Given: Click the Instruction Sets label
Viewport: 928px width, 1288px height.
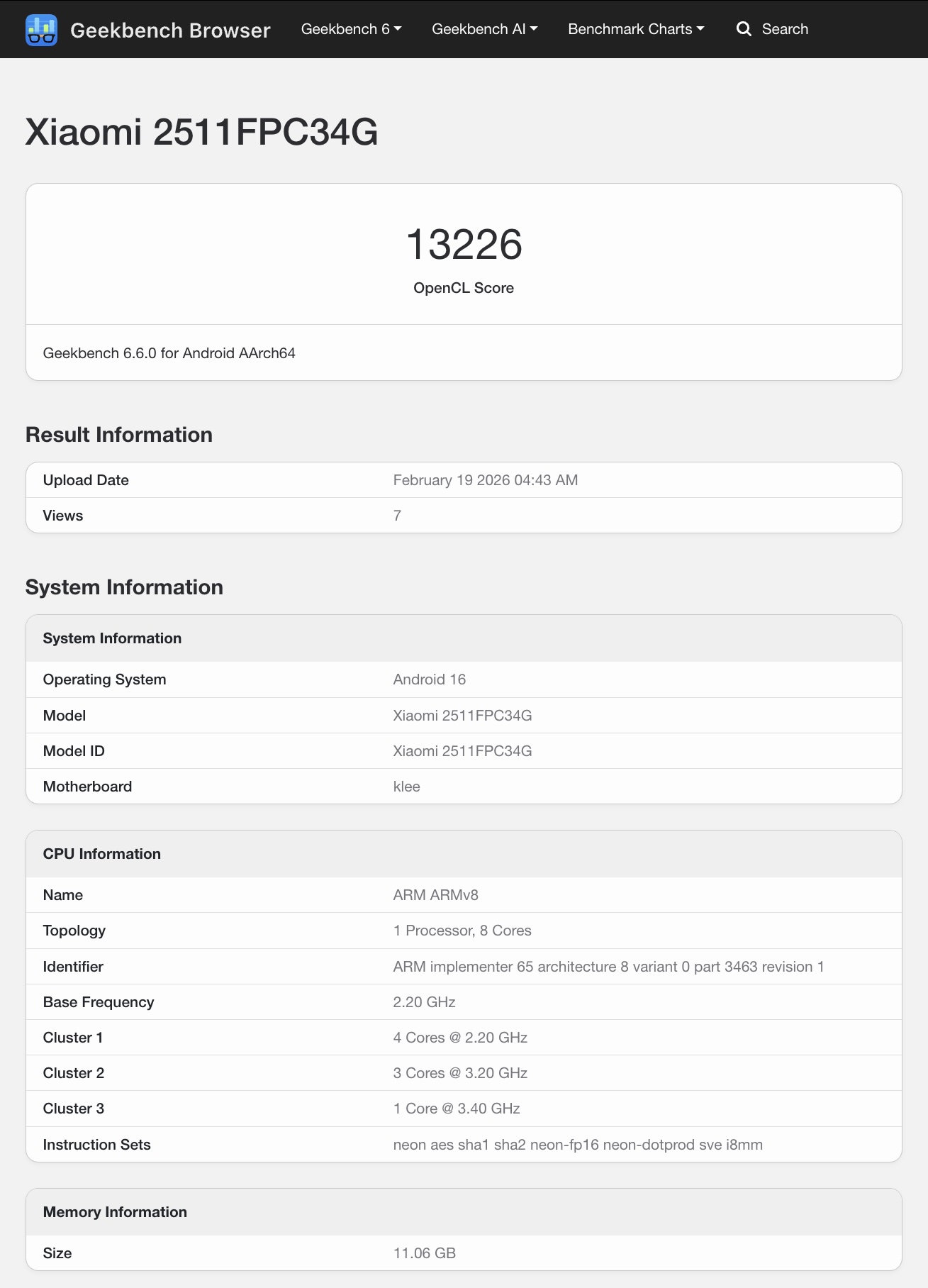Looking at the screenshot, I should 97,1145.
